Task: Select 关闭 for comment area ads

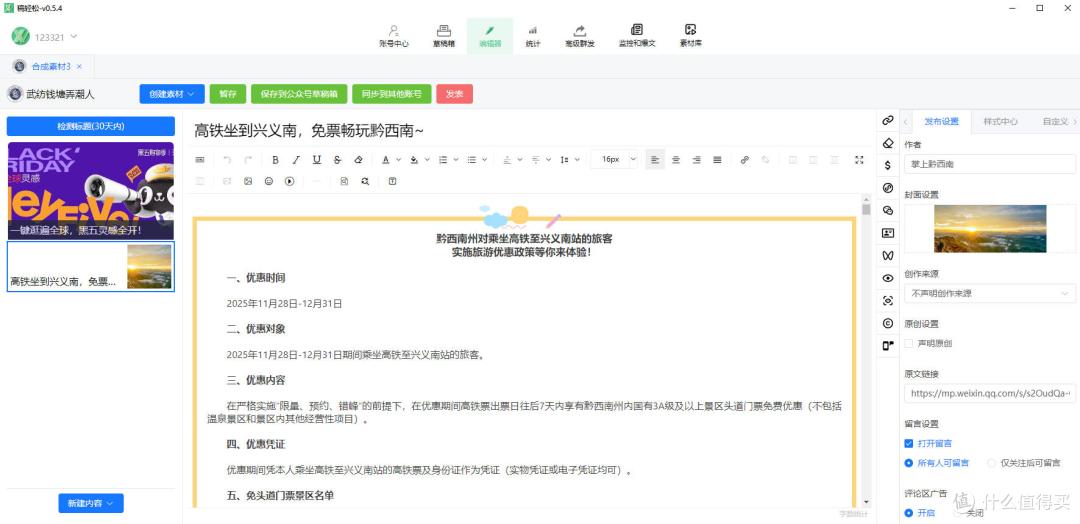Action: pyautogui.click(x=957, y=513)
